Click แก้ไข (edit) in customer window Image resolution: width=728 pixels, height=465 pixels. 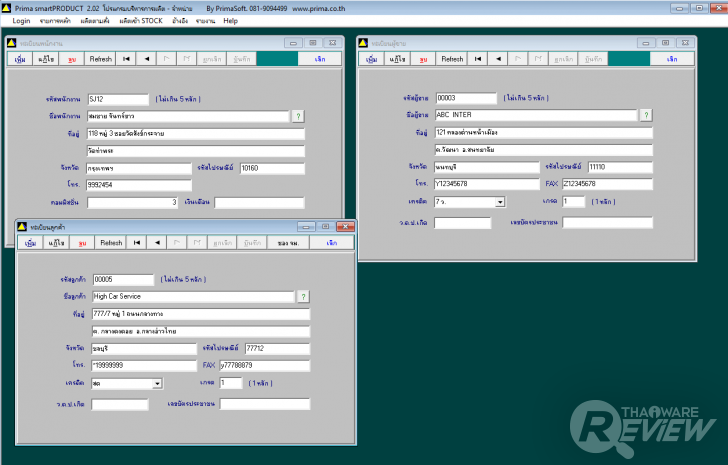56,243
